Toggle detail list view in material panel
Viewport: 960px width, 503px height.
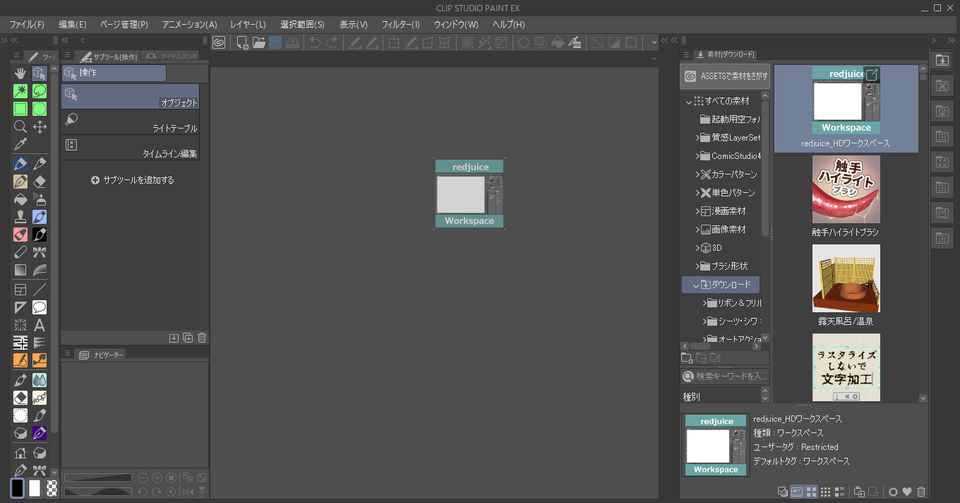point(839,491)
